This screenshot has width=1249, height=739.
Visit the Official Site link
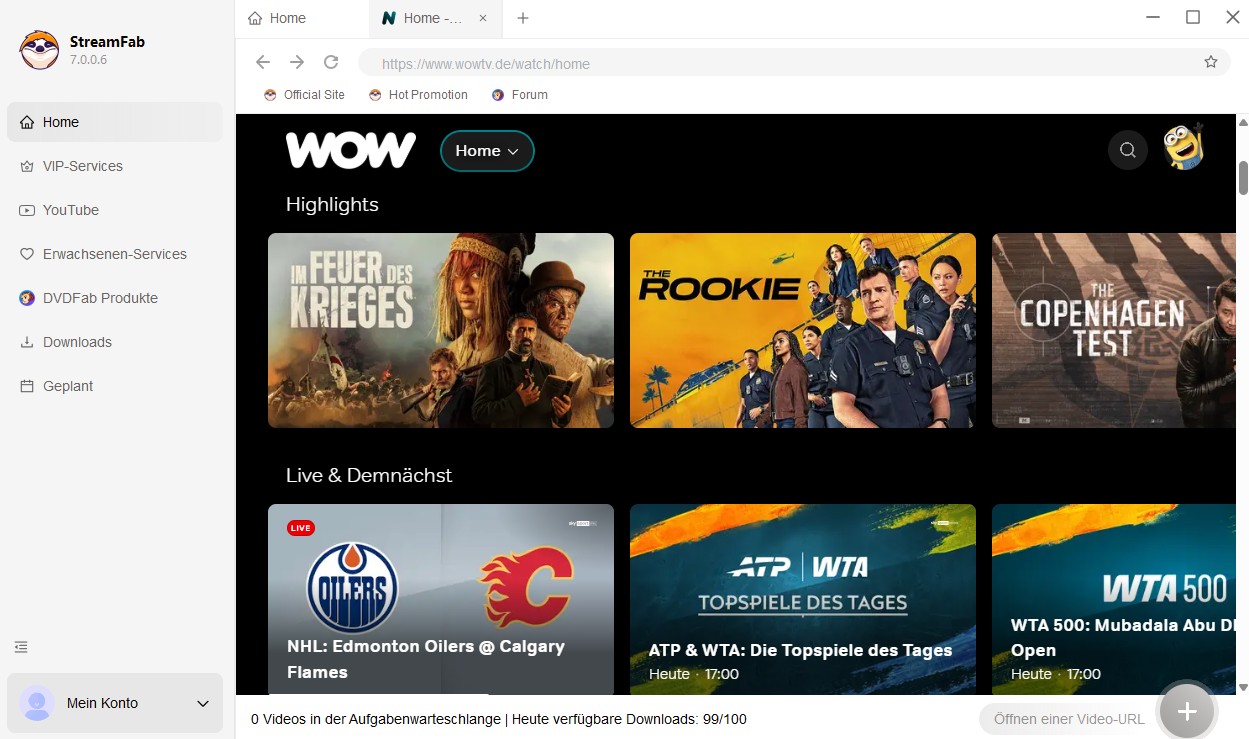click(x=304, y=94)
